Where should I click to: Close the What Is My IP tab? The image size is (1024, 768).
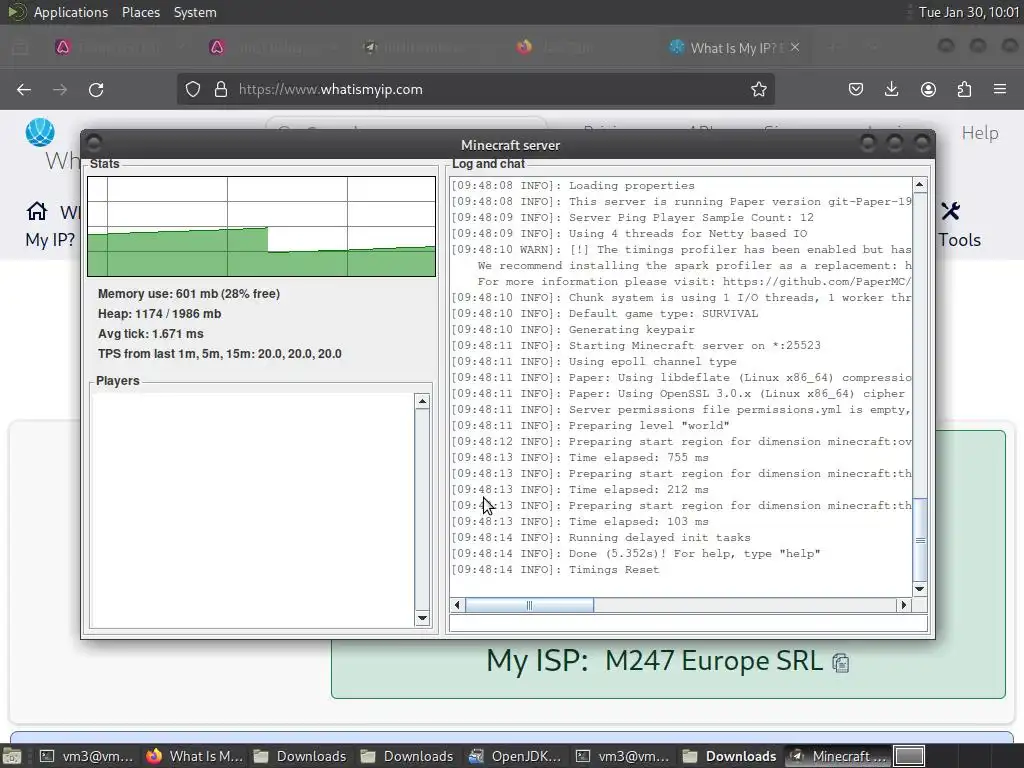(x=795, y=47)
